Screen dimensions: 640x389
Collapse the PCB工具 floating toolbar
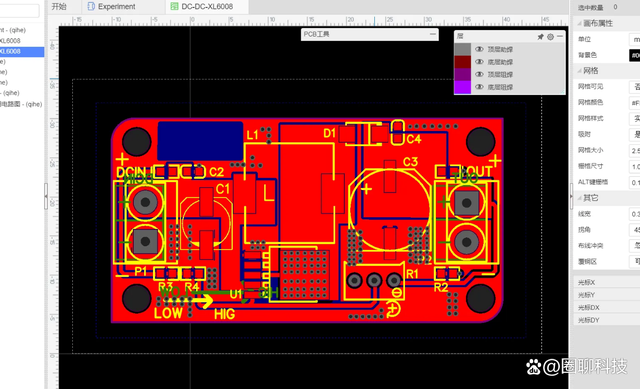click(433, 34)
